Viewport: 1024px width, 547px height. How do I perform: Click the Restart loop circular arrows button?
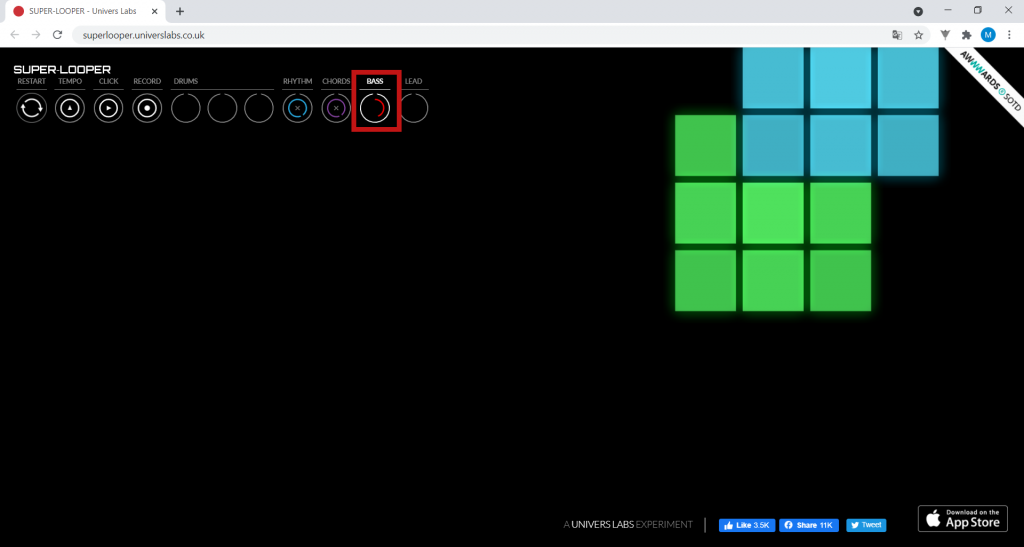click(x=31, y=108)
